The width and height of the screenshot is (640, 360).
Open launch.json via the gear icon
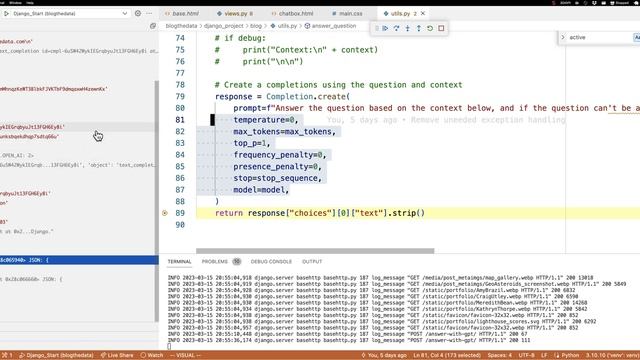click(x=138, y=13)
